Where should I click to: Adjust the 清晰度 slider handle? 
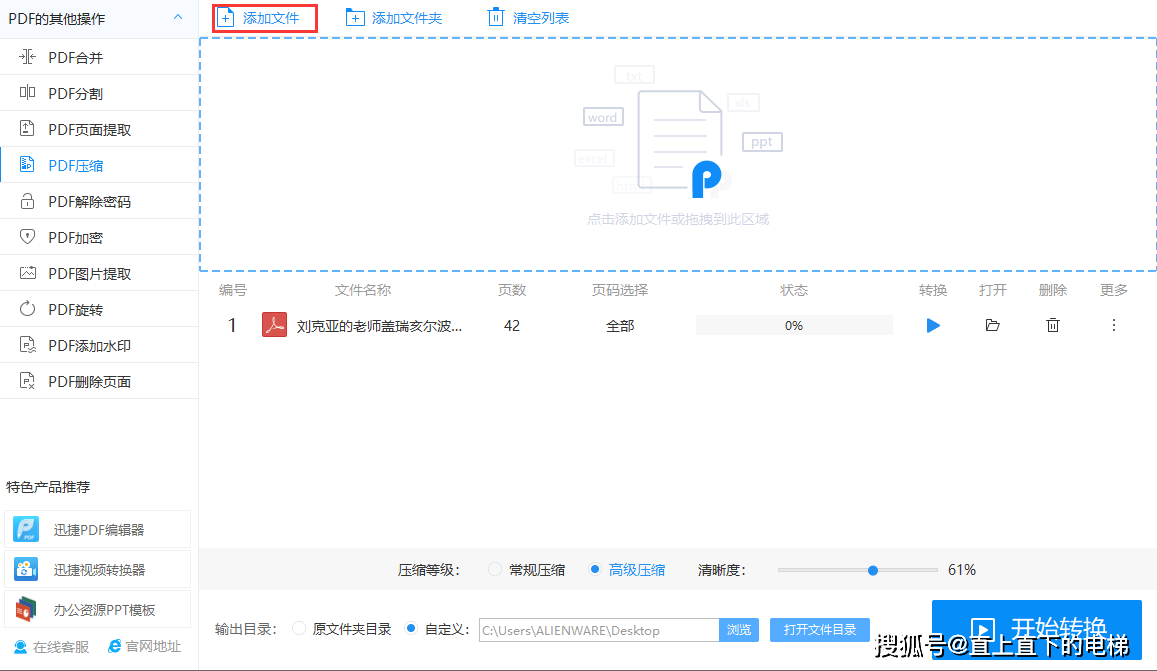[x=873, y=570]
